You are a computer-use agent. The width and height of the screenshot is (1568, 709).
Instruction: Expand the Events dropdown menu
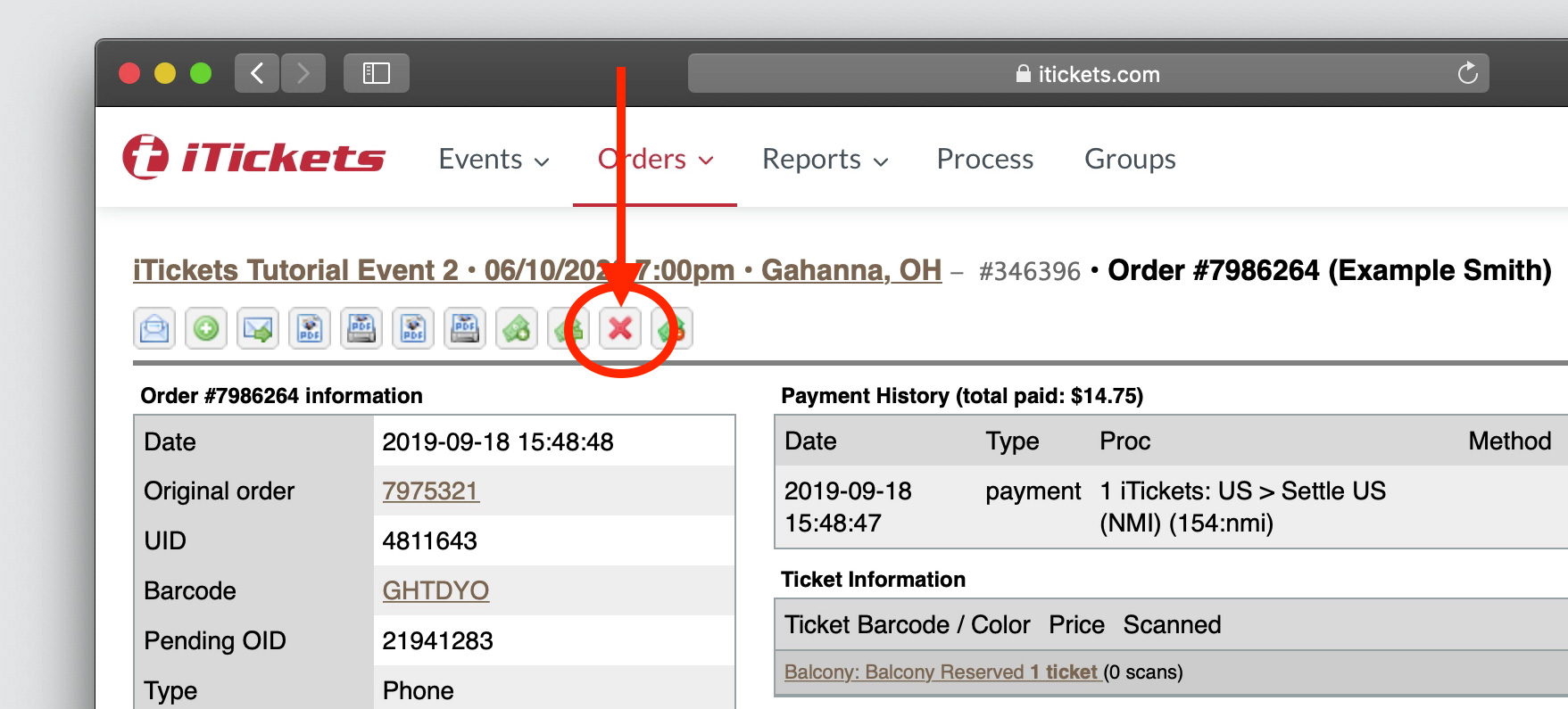494,160
